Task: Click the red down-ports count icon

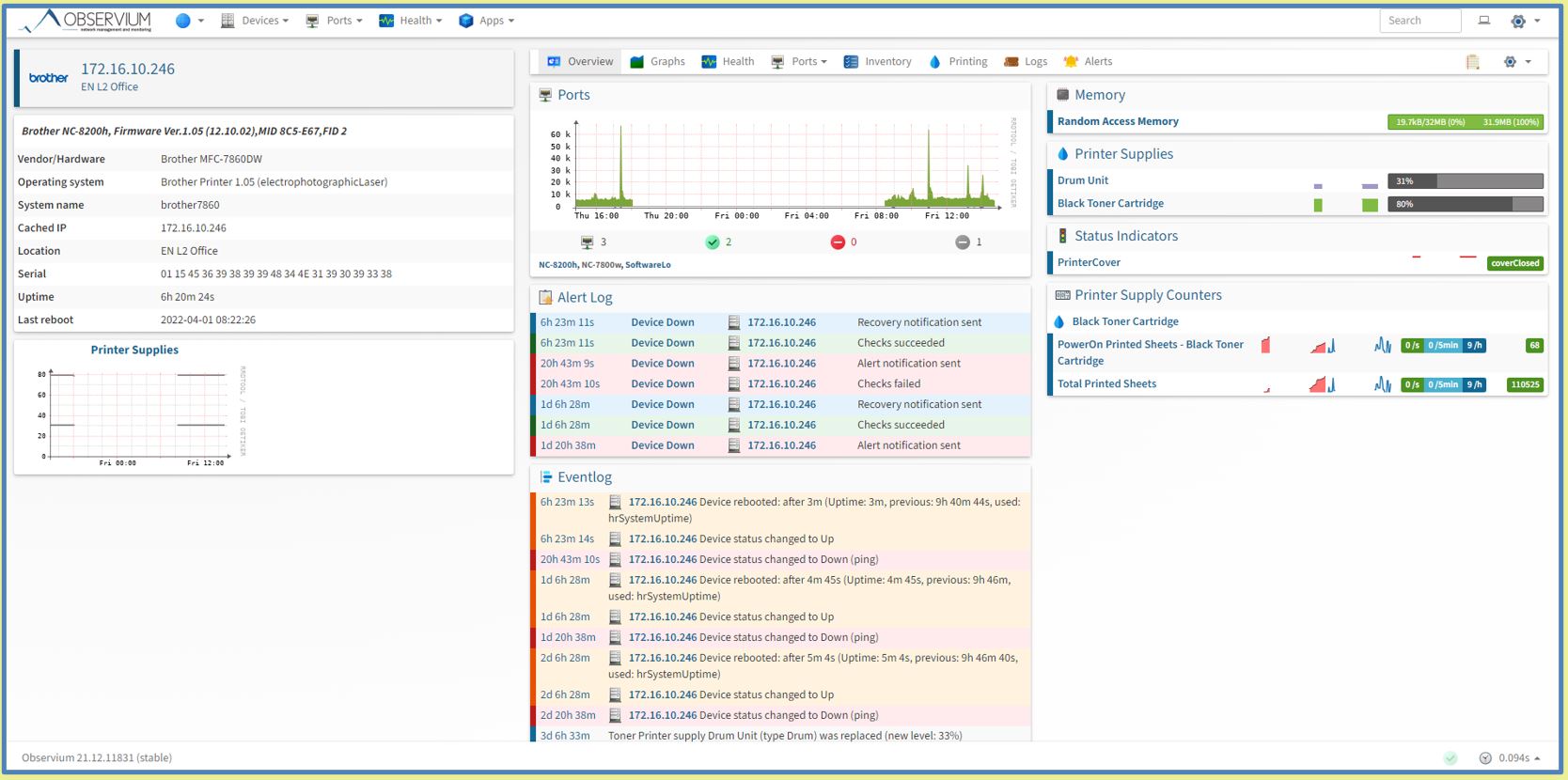Action: pos(838,242)
